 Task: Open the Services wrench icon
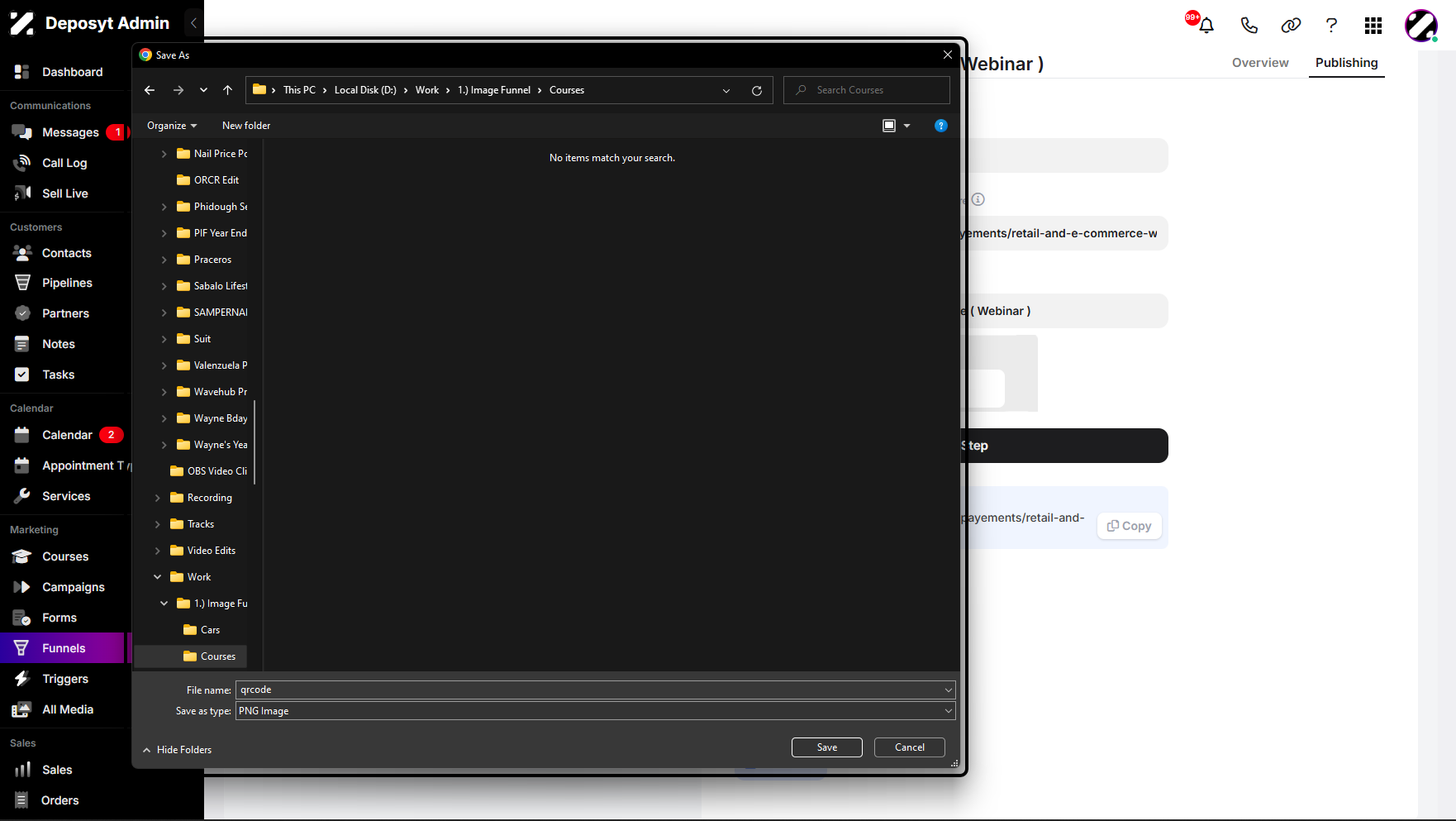coord(22,496)
